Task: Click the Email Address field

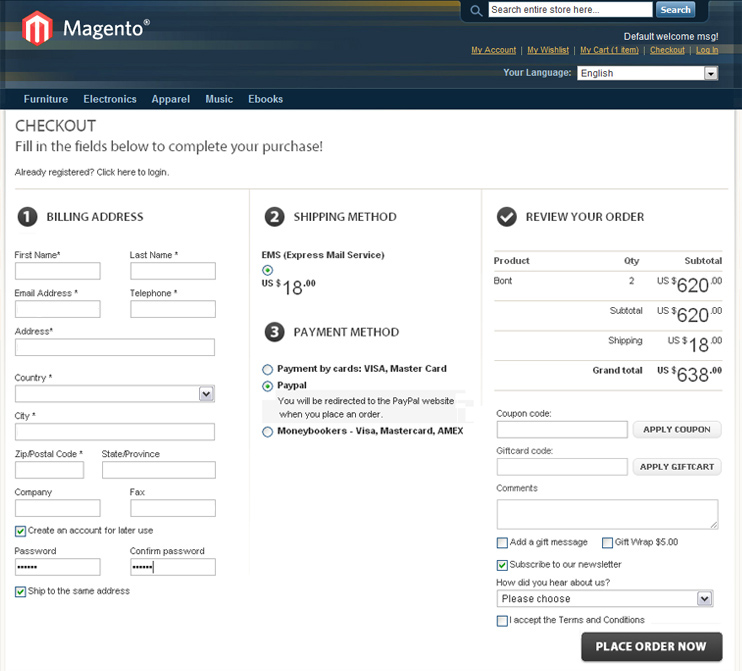Action: click(58, 309)
